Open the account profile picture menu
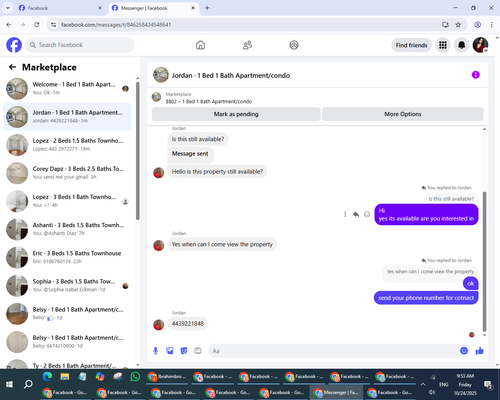This screenshot has width=500, height=400. [480, 45]
